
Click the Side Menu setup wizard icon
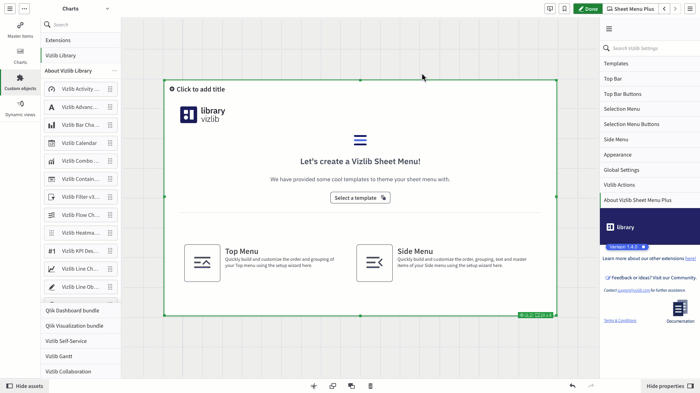(x=374, y=263)
